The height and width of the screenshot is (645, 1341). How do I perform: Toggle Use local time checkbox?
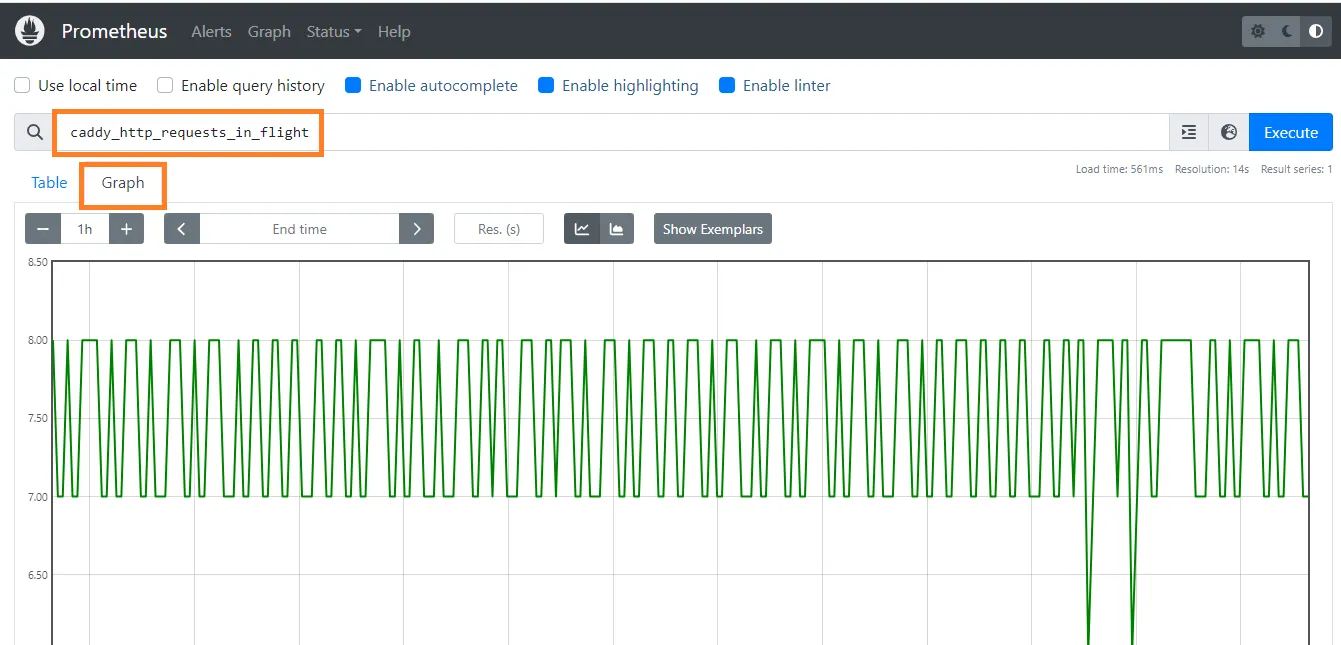(x=22, y=85)
